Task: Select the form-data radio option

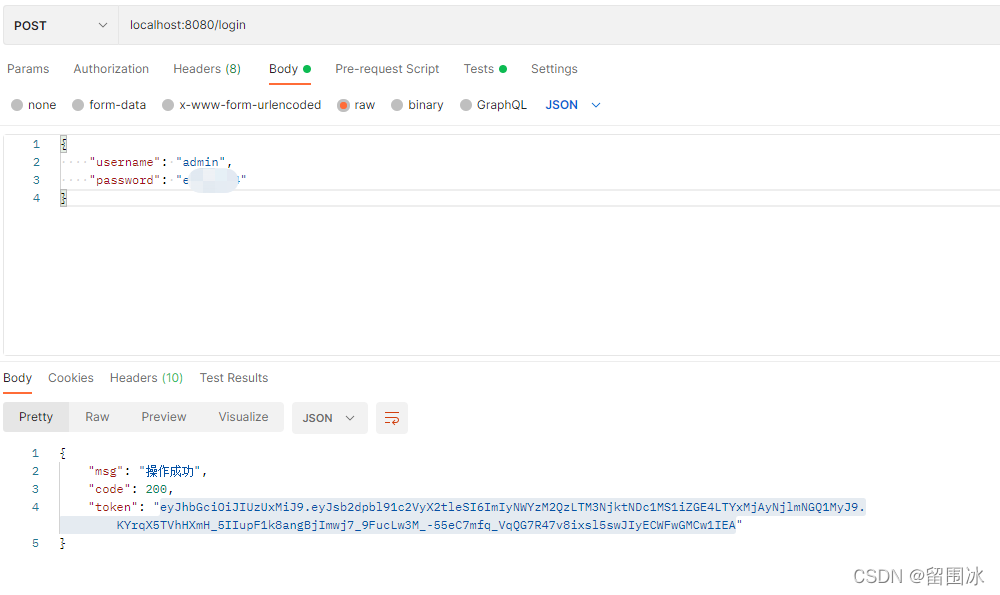Action: (78, 105)
